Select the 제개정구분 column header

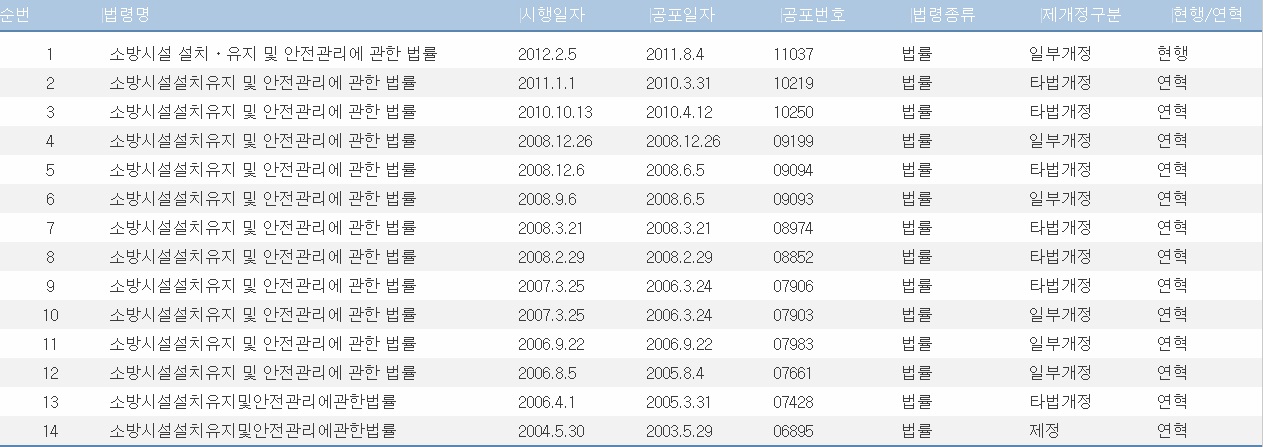tap(1083, 15)
